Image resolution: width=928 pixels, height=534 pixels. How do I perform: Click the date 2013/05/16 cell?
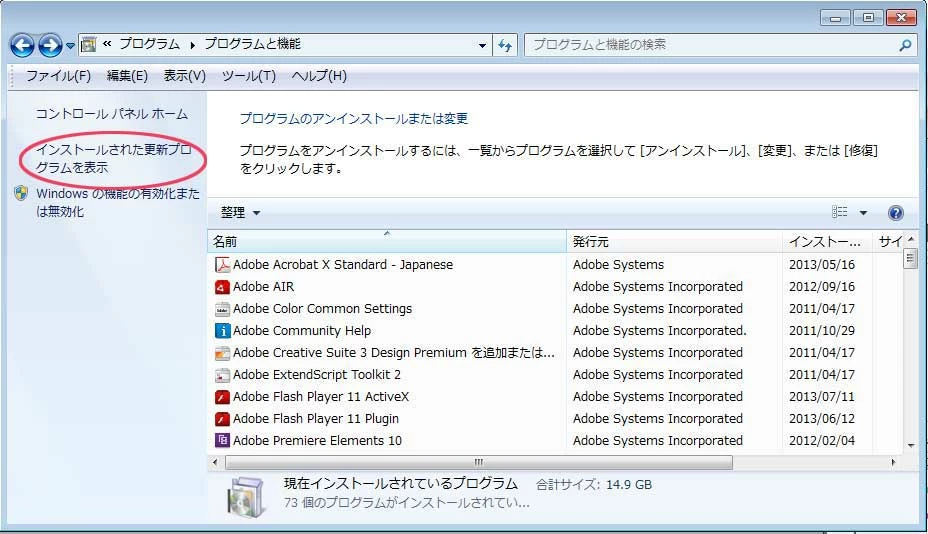tap(821, 265)
